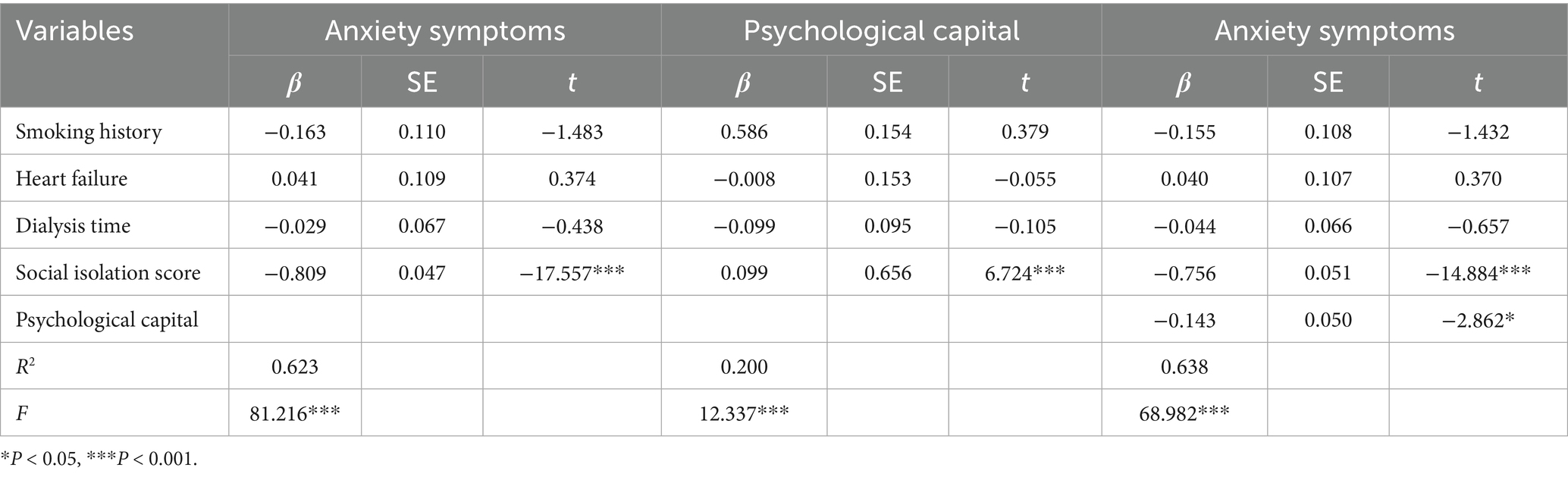Select the Social isolation score label

[108, 273]
